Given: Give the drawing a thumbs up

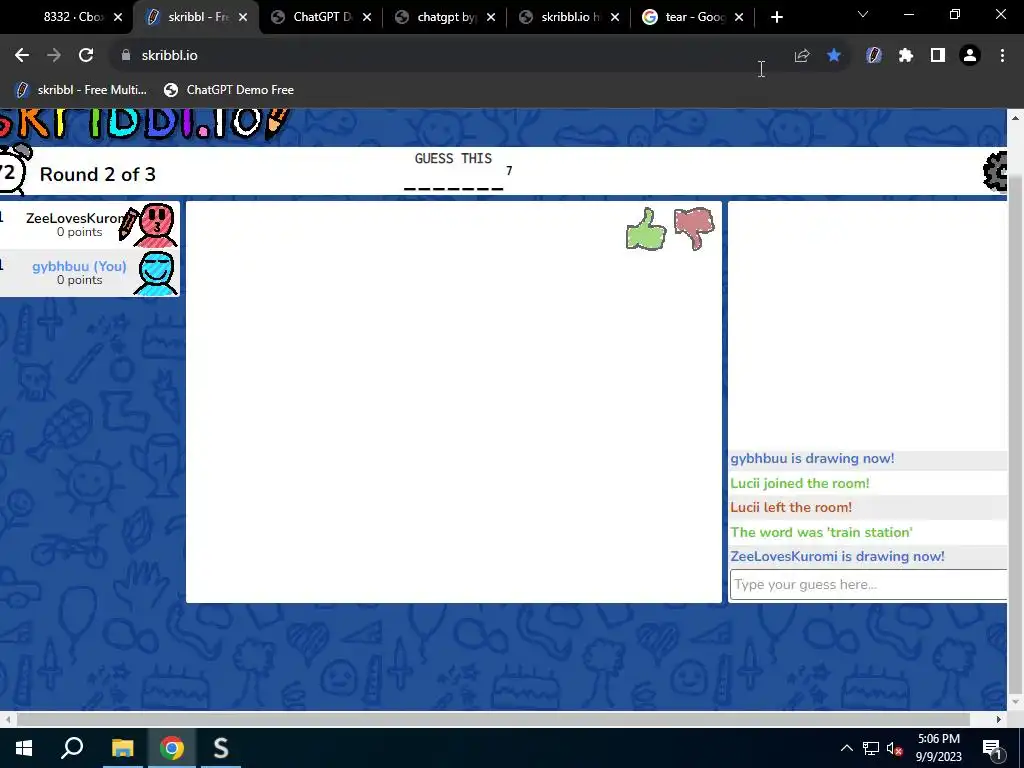Looking at the screenshot, I should [646, 229].
